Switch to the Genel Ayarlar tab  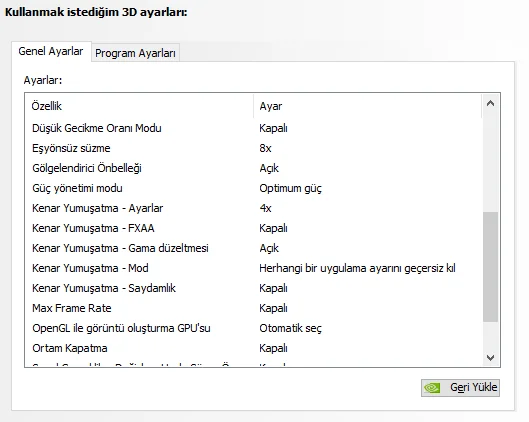pyautogui.click(x=51, y=52)
